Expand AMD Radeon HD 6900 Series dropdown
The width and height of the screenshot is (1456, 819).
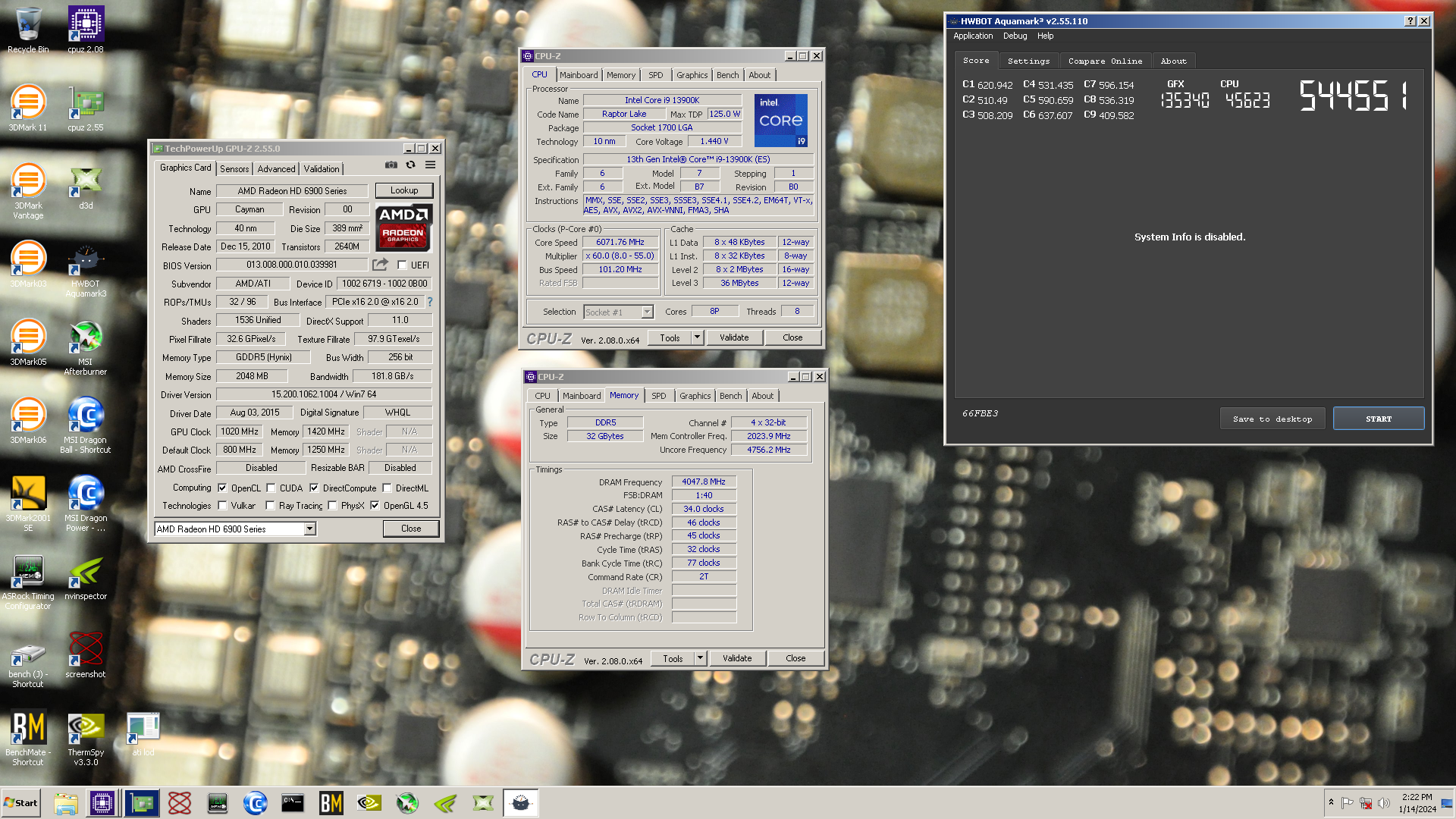309,529
